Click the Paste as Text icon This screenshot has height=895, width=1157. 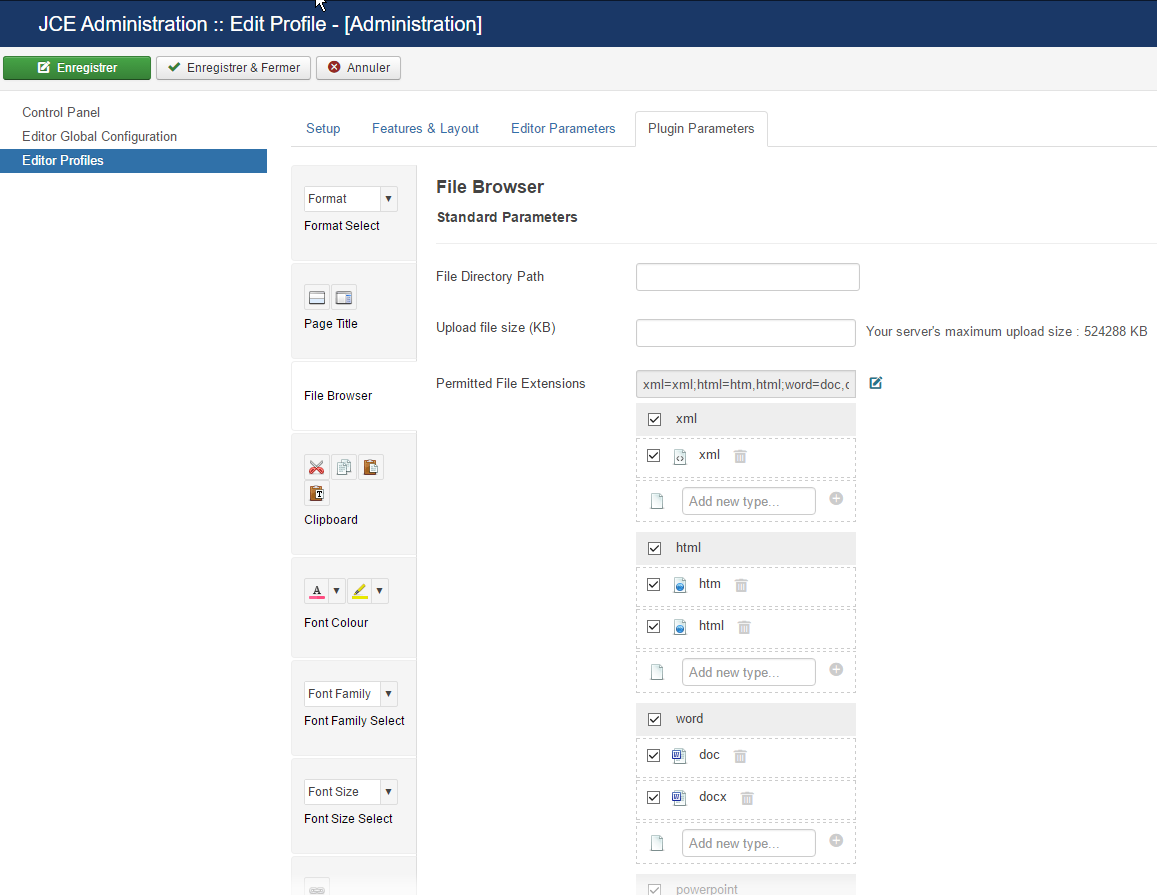click(317, 494)
